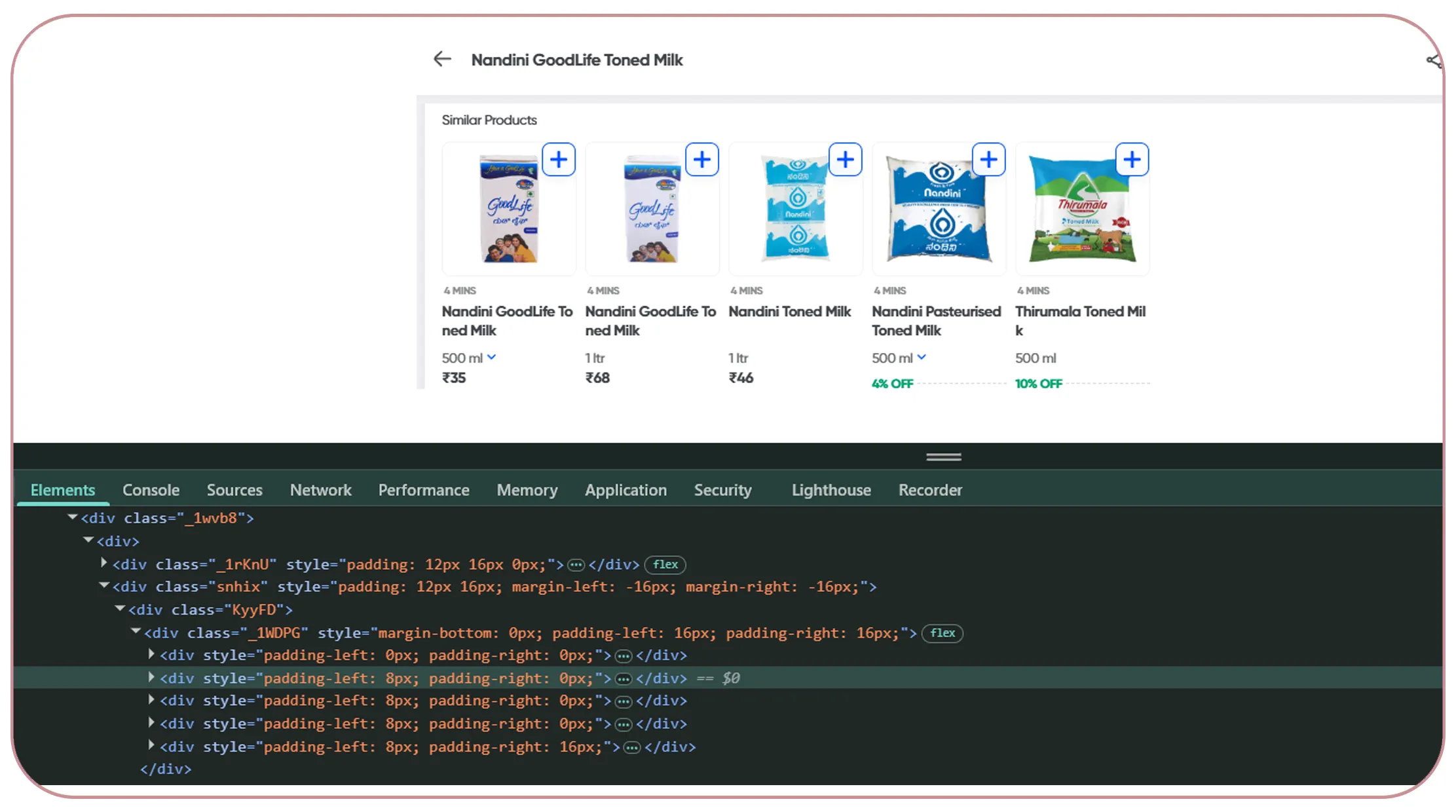Add Nandini GoodLife 1 ltr with plus button
1456x812 pixels.
click(x=702, y=160)
